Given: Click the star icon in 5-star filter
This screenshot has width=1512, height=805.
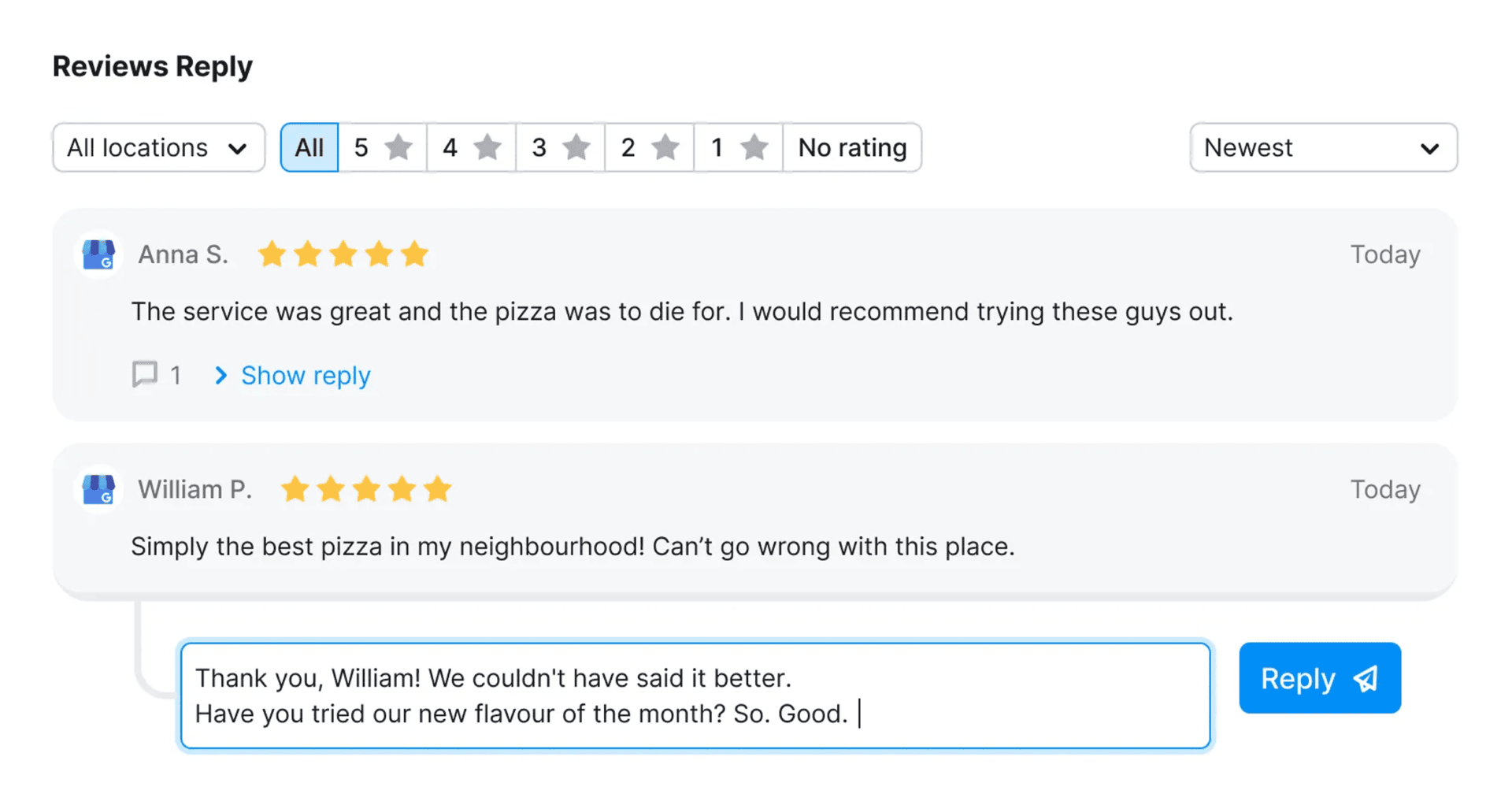Looking at the screenshot, I should (x=399, y=147).
